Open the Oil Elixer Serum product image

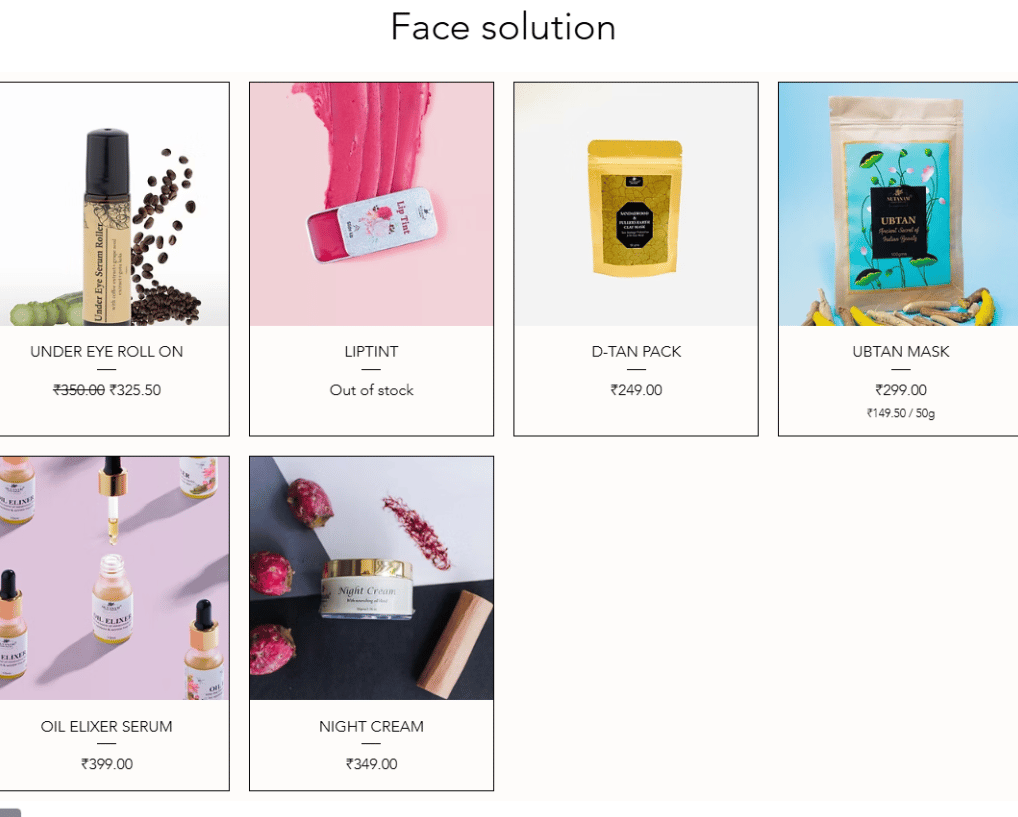pos(114,578)
